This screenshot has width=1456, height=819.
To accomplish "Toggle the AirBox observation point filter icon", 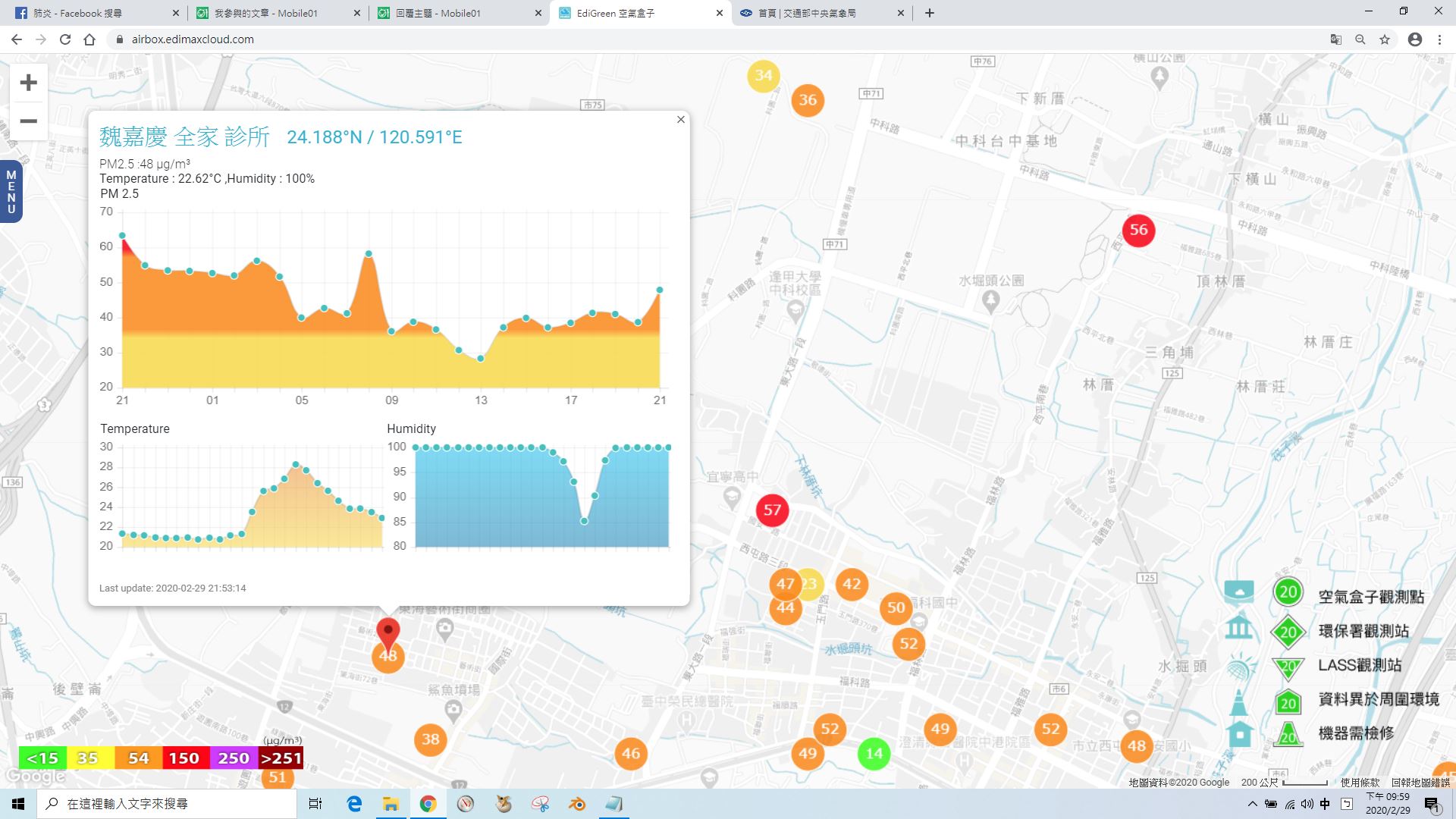I will pyautogui.click(x=1238, y=591).
